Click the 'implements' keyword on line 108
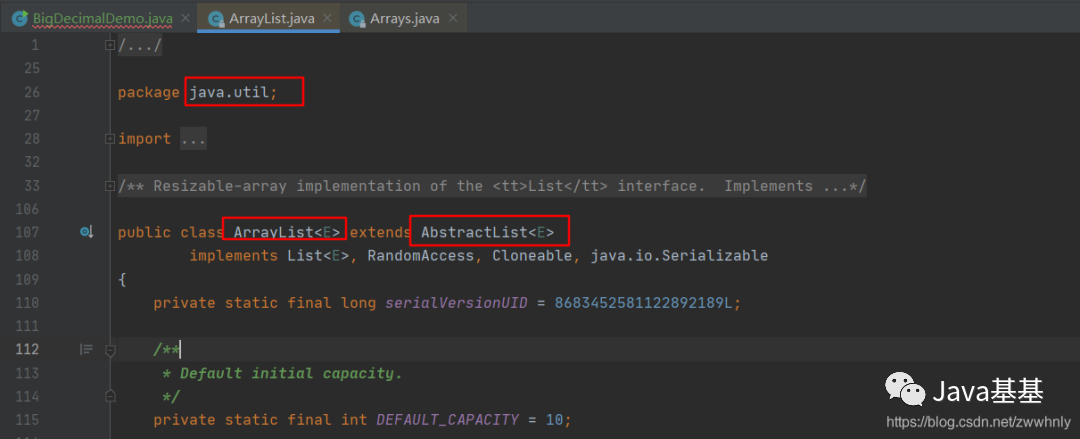 point(233,256)
